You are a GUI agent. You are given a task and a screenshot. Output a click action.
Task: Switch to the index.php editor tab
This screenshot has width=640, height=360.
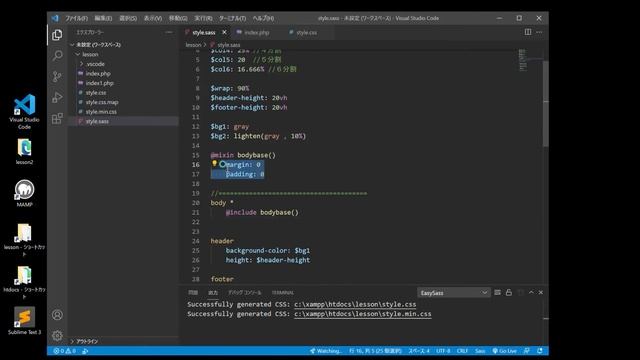click(257, 32)
